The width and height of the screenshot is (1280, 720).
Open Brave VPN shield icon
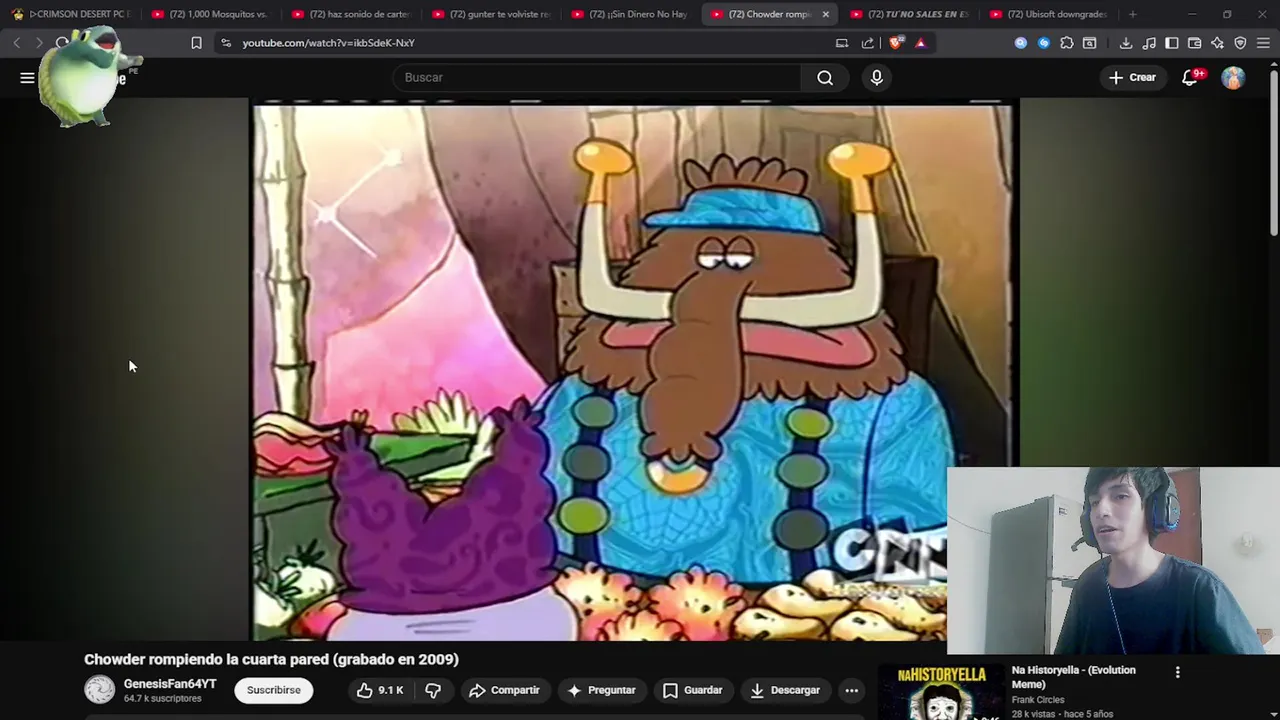click(x=1240, y=43)
